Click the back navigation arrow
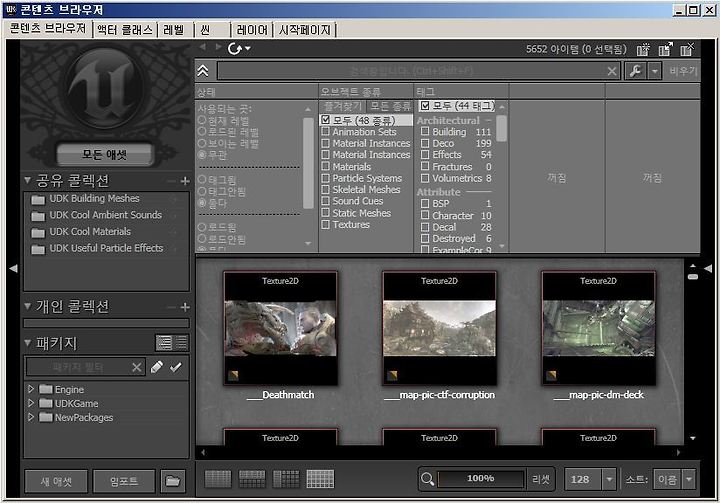 point(203,47)
